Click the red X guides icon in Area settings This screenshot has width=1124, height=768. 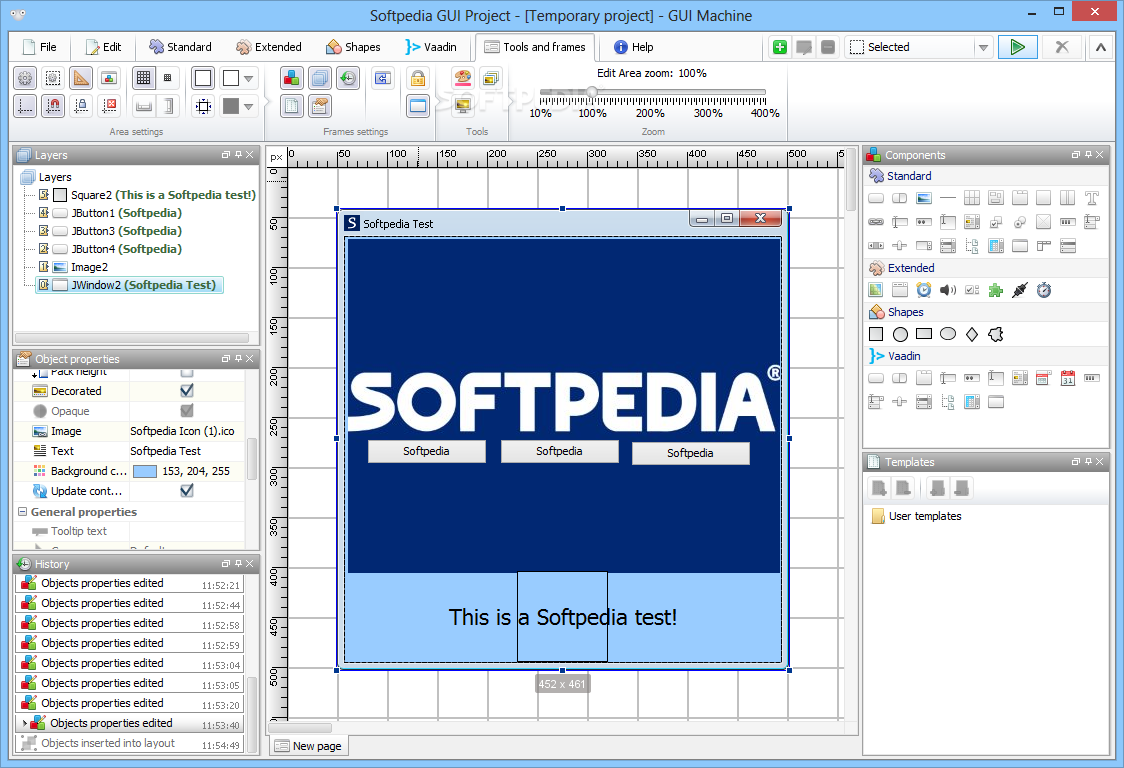coord(109,106)
